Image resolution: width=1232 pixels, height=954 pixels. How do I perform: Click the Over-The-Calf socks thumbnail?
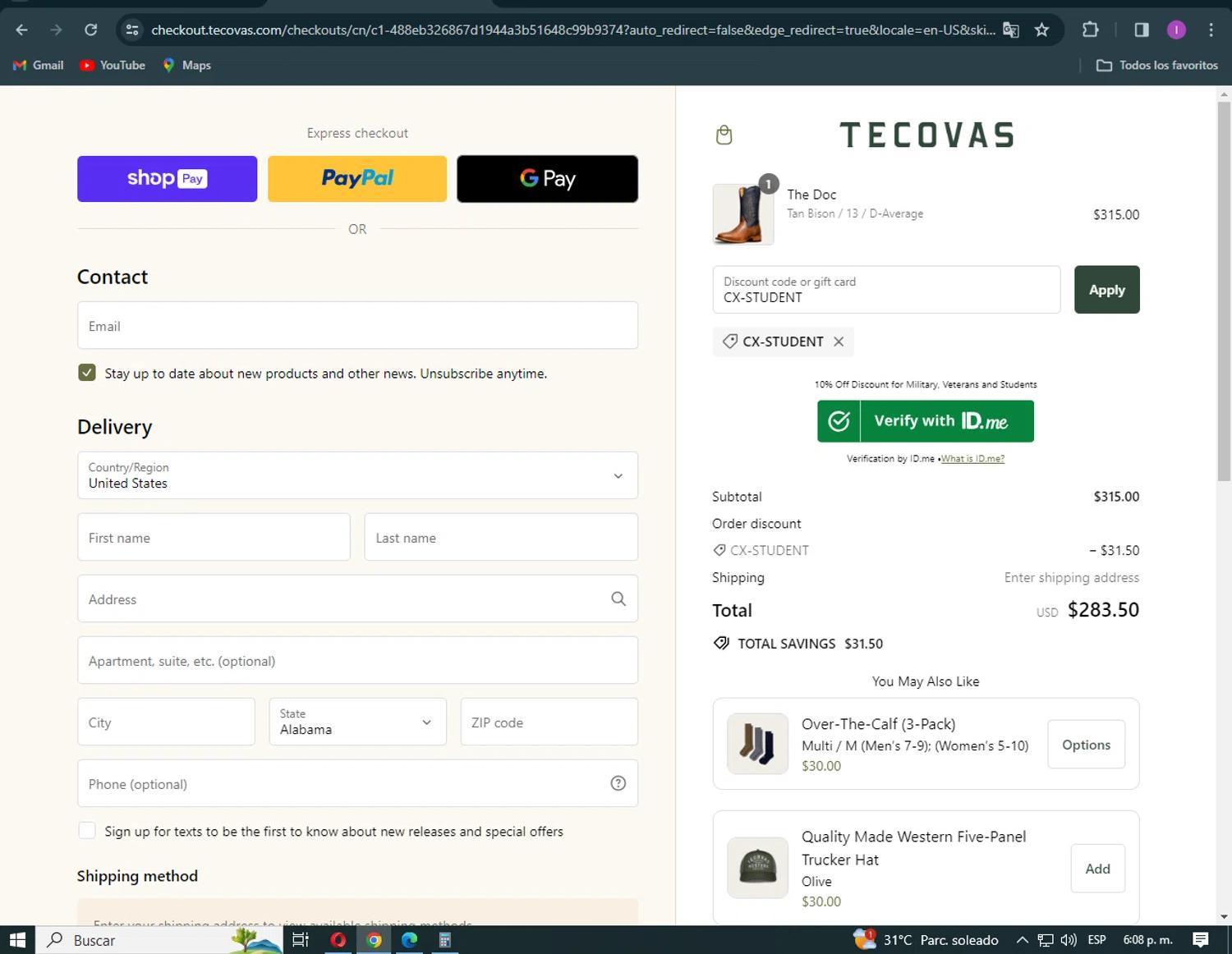coord(757,744)
